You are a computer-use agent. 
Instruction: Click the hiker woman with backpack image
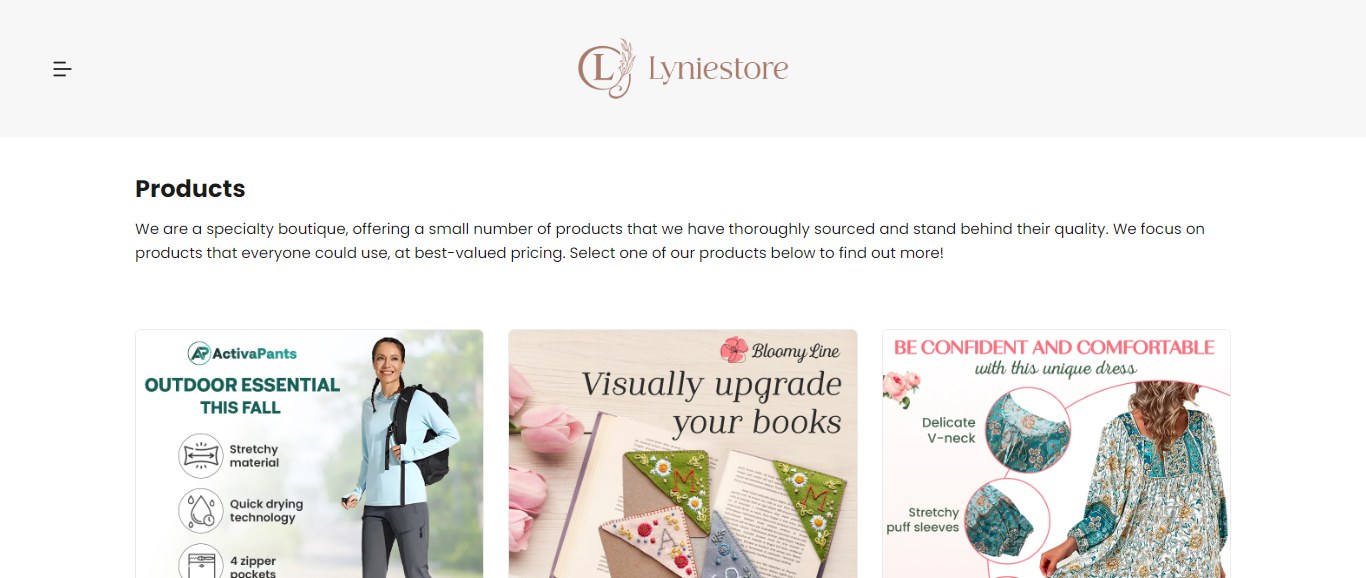(x=400, y=456)
